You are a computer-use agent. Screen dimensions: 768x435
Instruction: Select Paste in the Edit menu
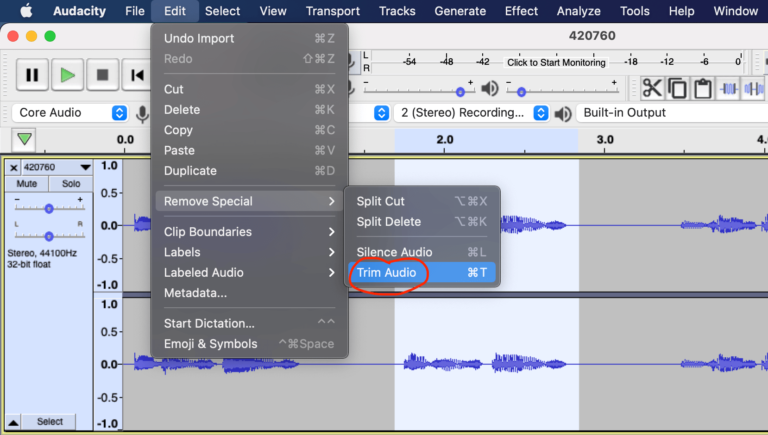coord(249,150)
